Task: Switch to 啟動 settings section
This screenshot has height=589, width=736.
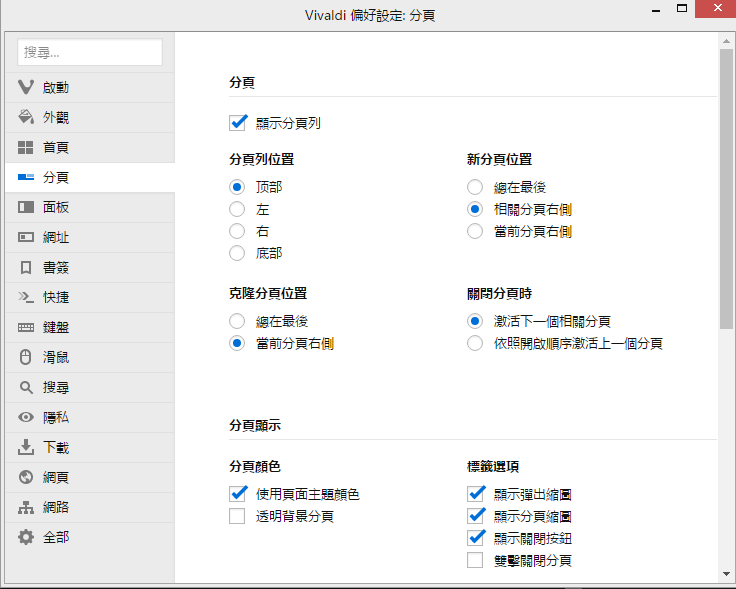Action: pos(90,87)
